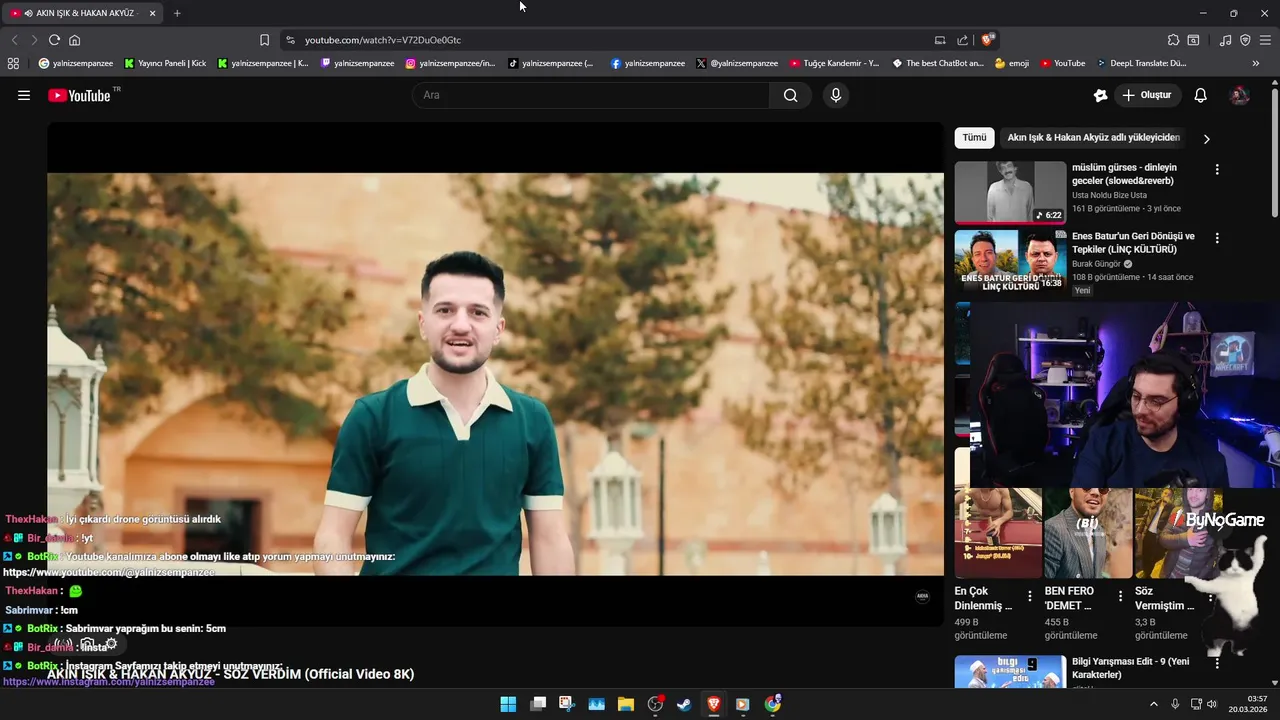
Task: Open the Brave sidebar panel icon
Action: (x=1193, y=40)
